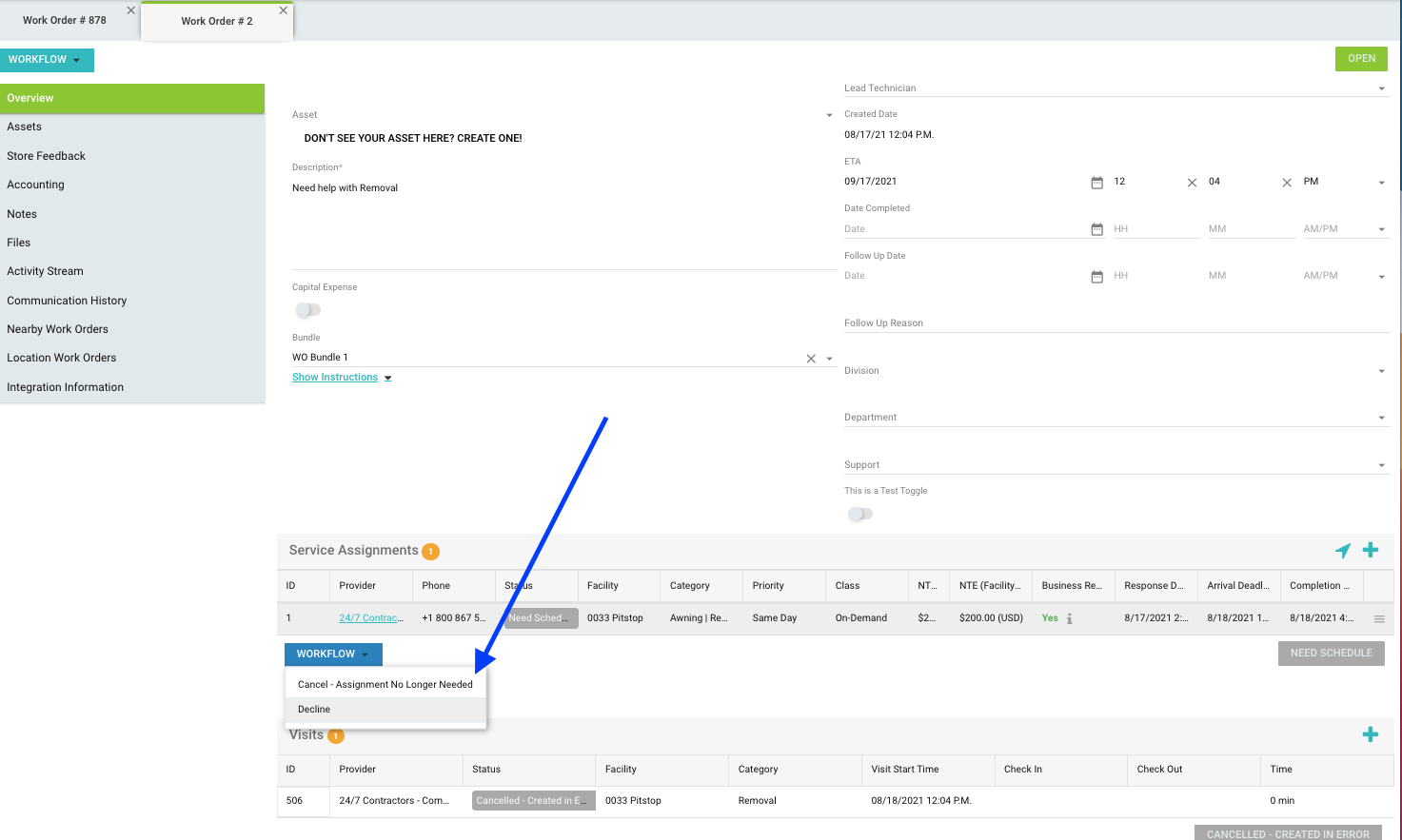Select Cancel - Assignment No Longer Needed
Screen dimensions: 1402x840
(x=385, y=685)
